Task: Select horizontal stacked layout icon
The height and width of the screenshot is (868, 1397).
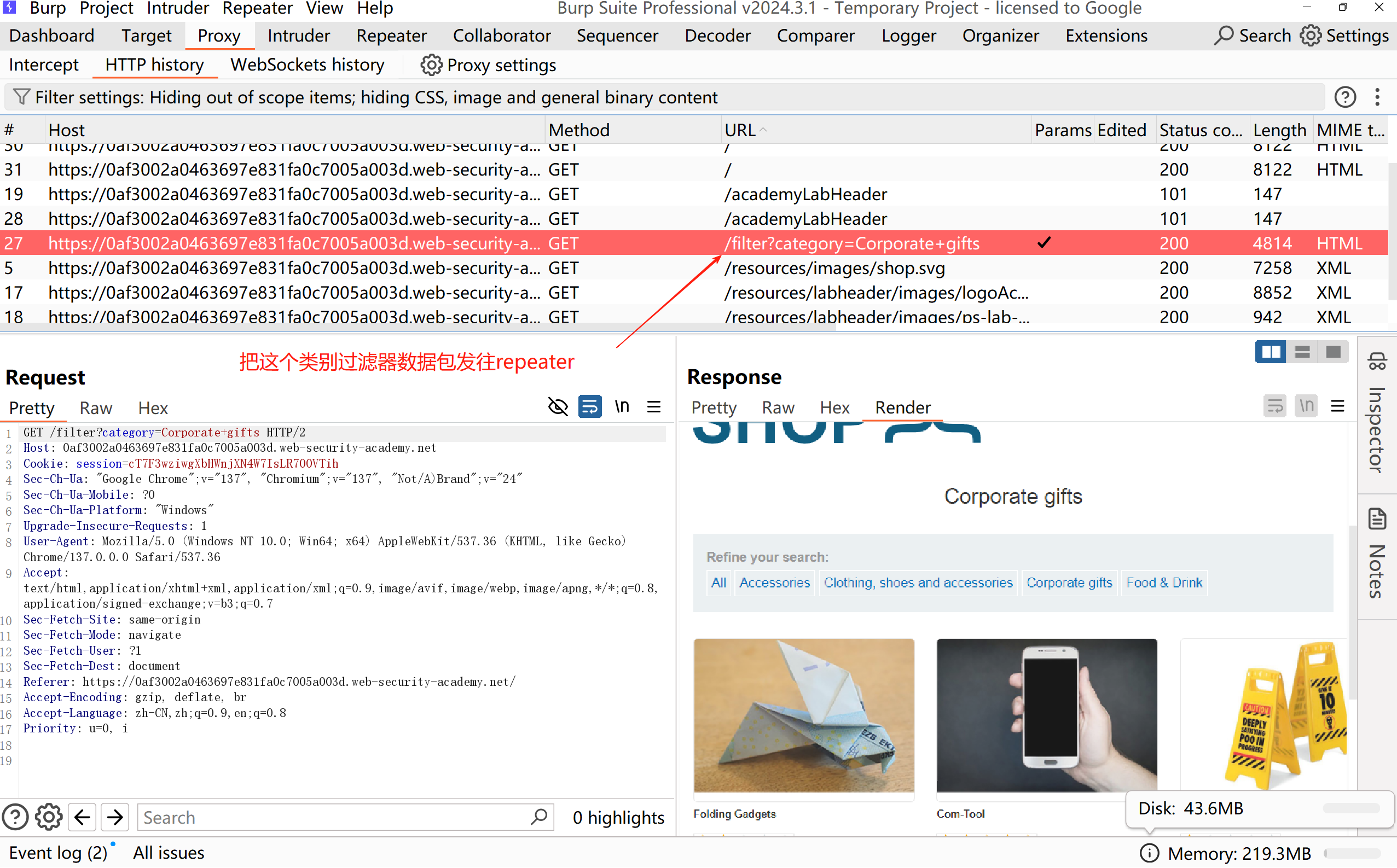Action: point(1302,352)
